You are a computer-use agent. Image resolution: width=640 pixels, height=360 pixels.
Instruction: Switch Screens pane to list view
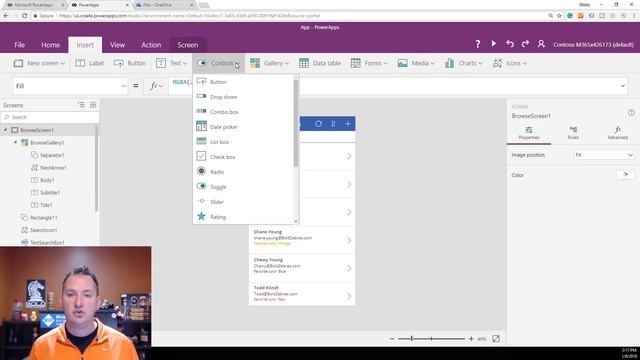point(81,105)
